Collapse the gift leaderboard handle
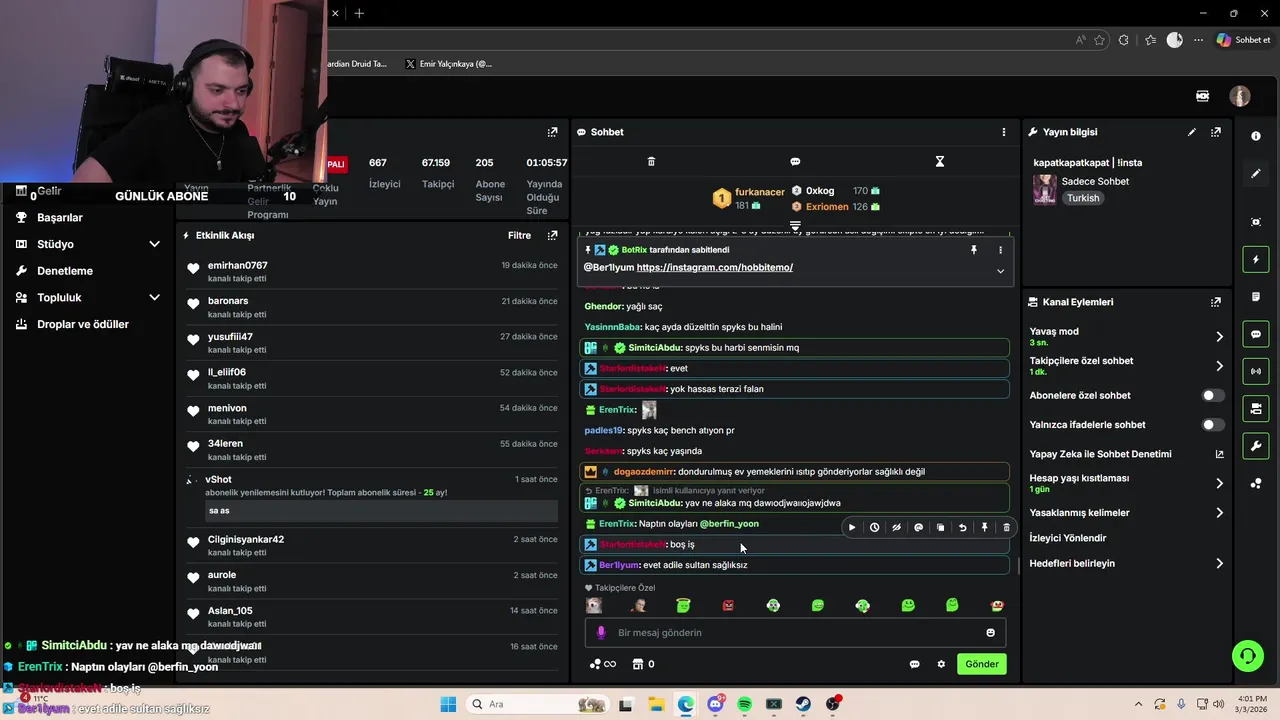1280x720 pixels. (795, 226)
